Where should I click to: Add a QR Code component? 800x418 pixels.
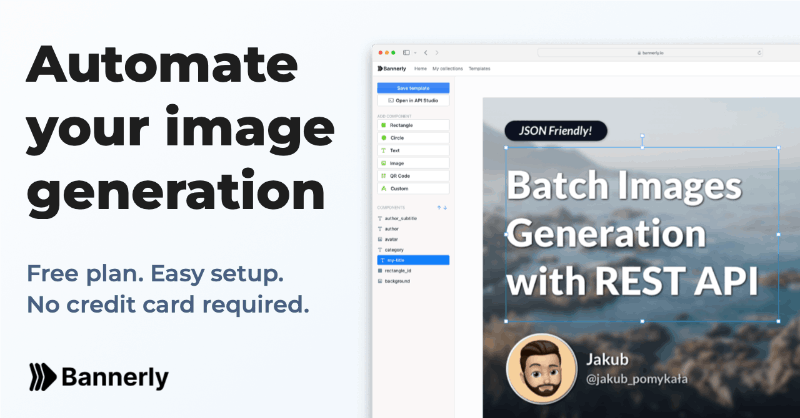pos(413,176)
